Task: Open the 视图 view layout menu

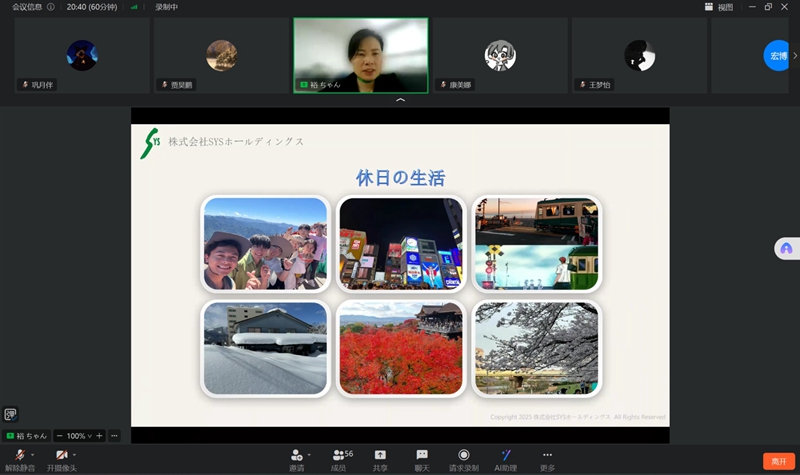Action: (719, 7)
